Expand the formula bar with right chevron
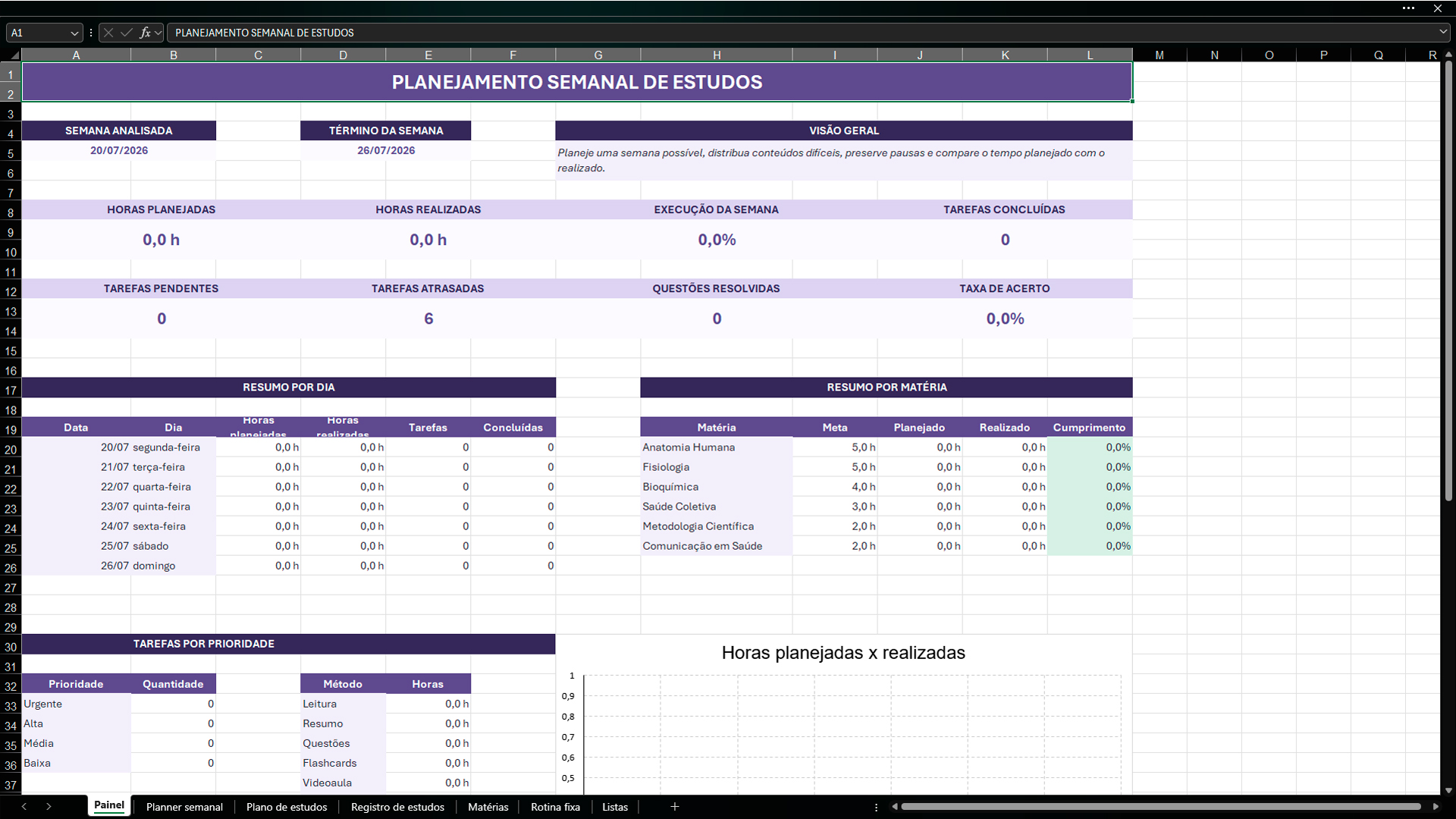1456x819 pixels. click(x=1442, y=33)
